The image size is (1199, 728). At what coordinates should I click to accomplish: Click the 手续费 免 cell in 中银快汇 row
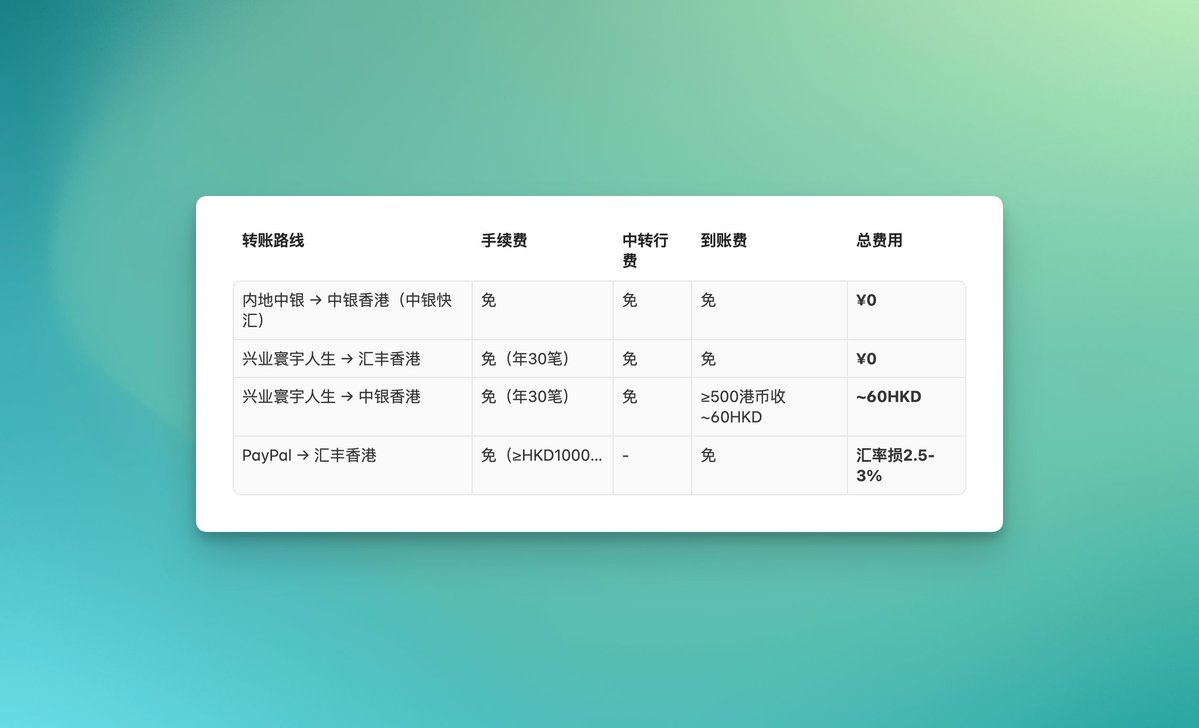click(489, 301)
